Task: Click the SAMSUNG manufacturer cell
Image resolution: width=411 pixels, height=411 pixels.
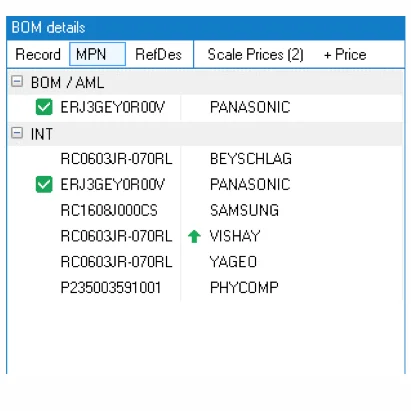Action: click(244, 210)
